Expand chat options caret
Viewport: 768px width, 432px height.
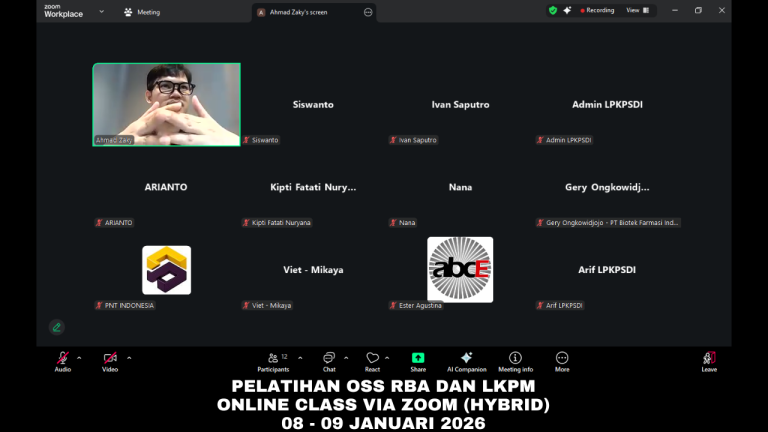coord(346,358)
